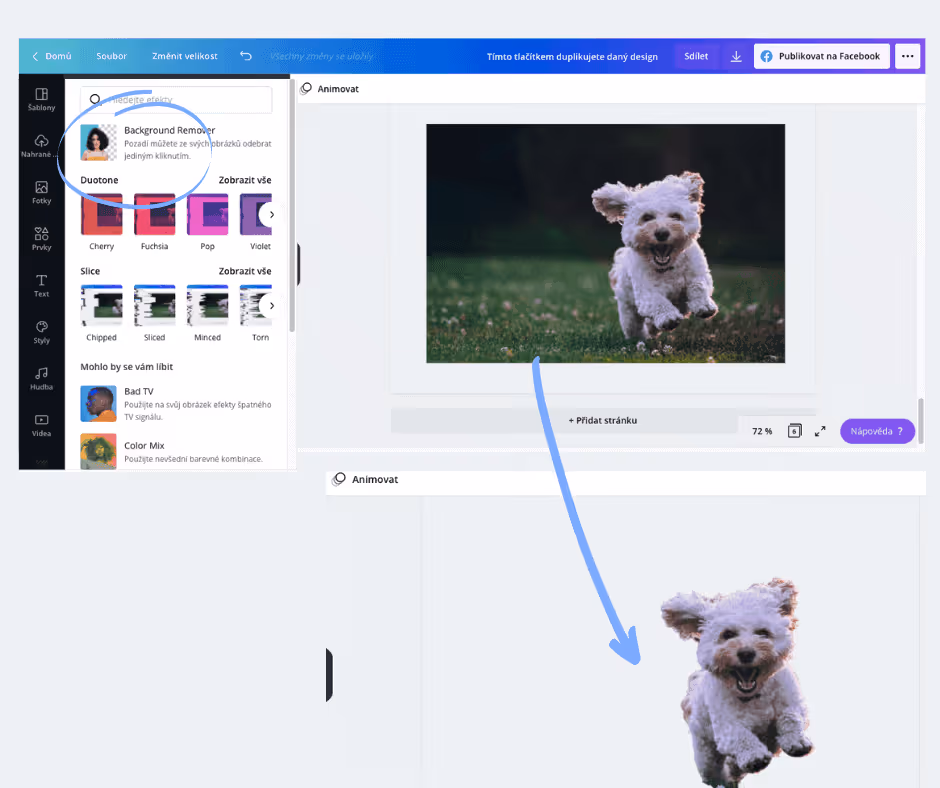Viewport: 940px width, 788px height.
Task: Select the Text tool in sidebar
Action: 41,283
